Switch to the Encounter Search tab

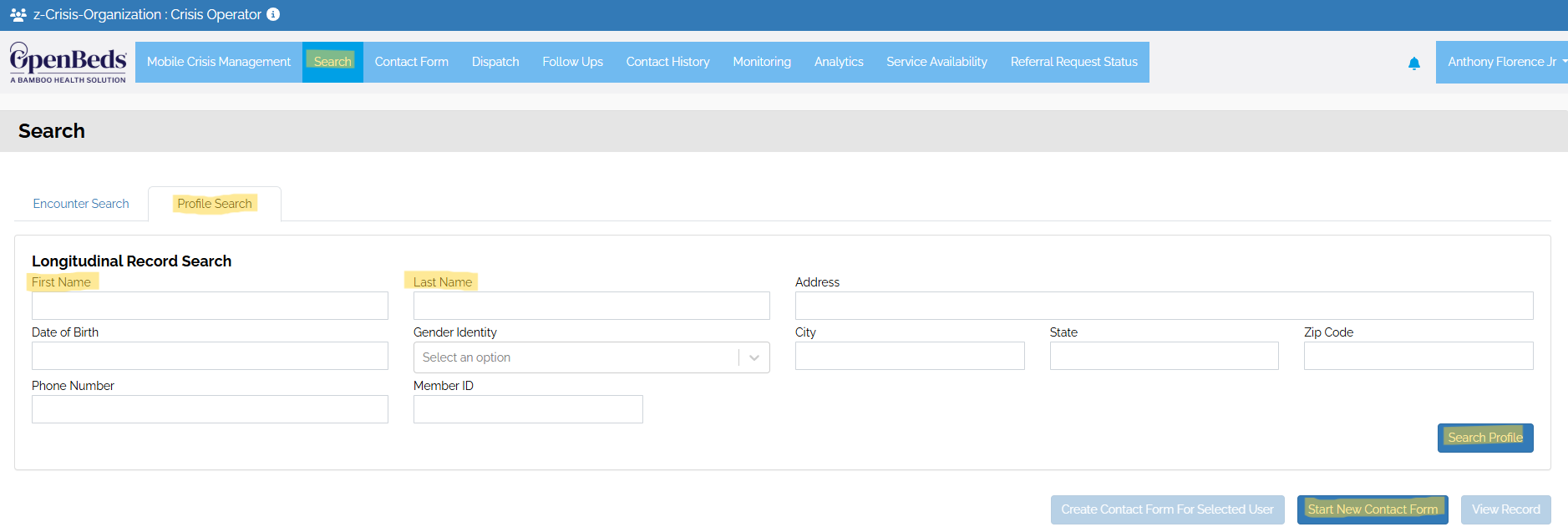pyautogui.click(x=81, y=204)
